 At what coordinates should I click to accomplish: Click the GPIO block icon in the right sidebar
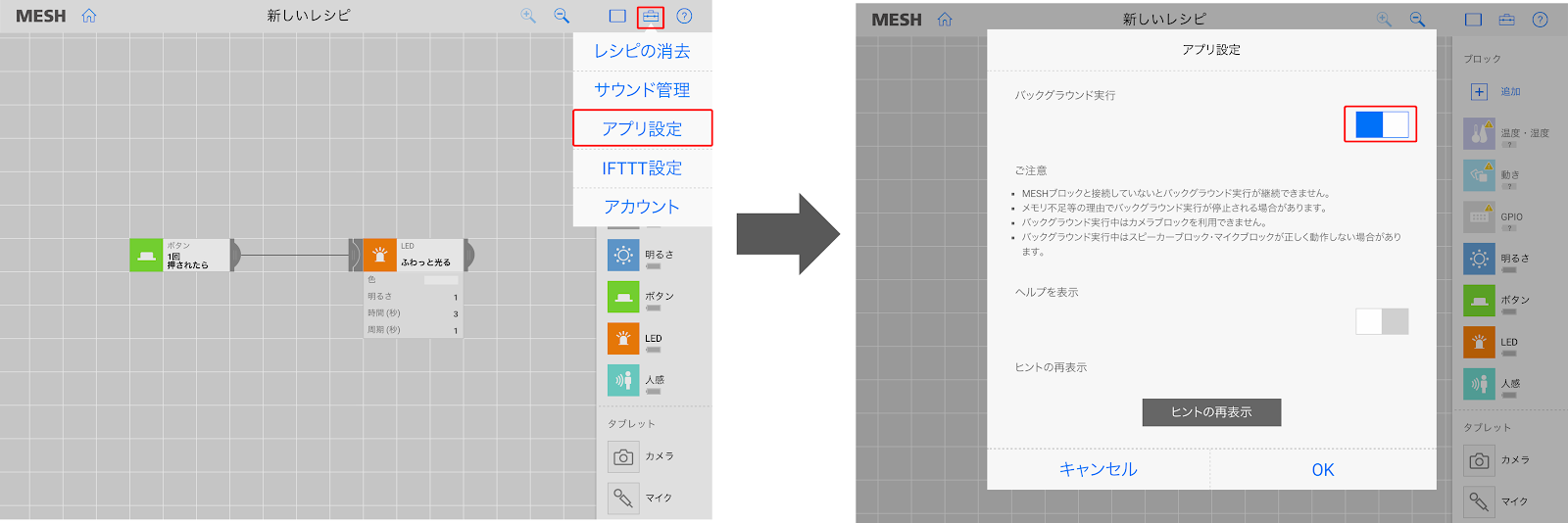click(x=1479, y=217)
